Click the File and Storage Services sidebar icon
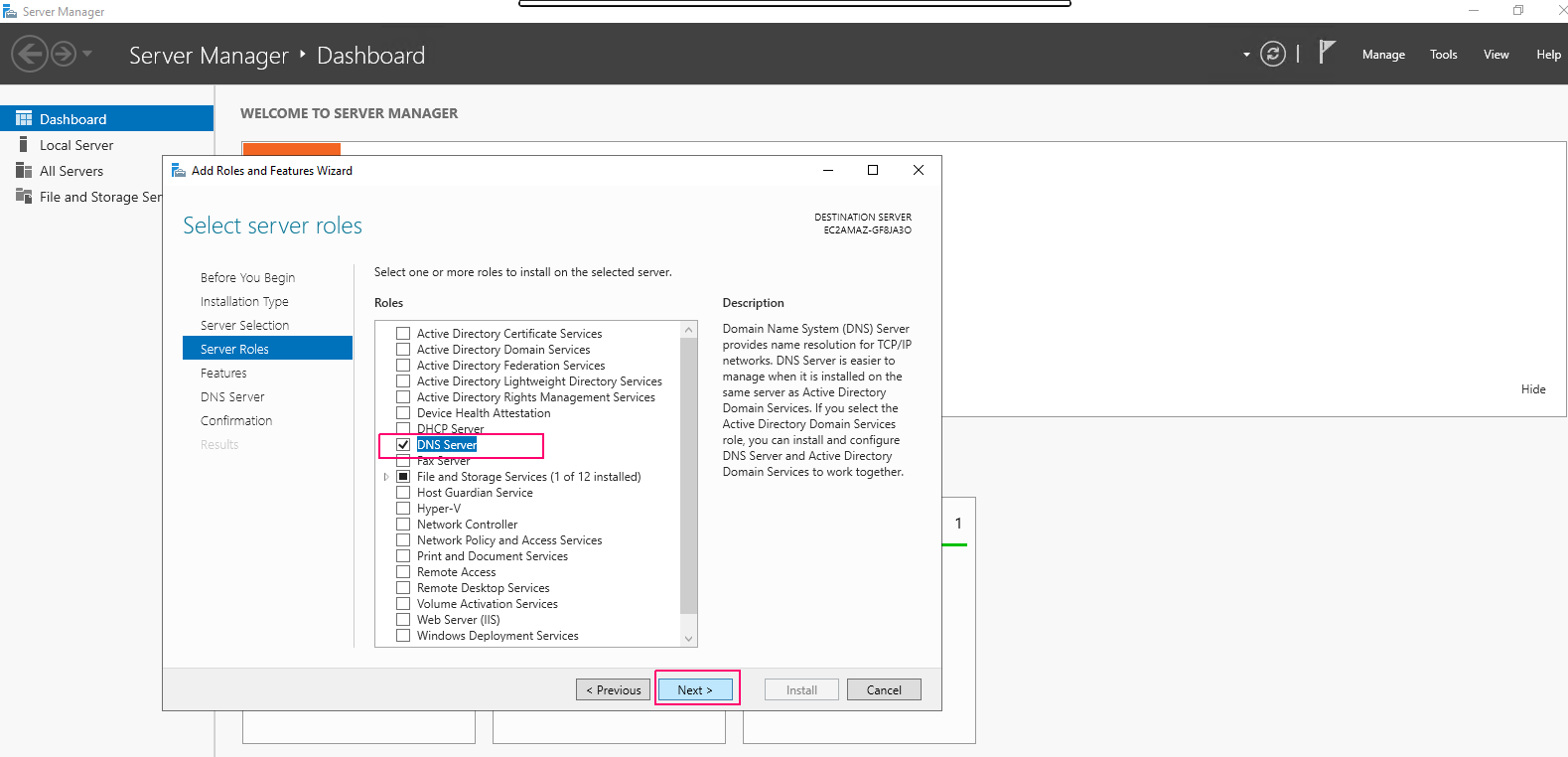The width and height of the screenshot is (1568, 757). pos(24,196)
